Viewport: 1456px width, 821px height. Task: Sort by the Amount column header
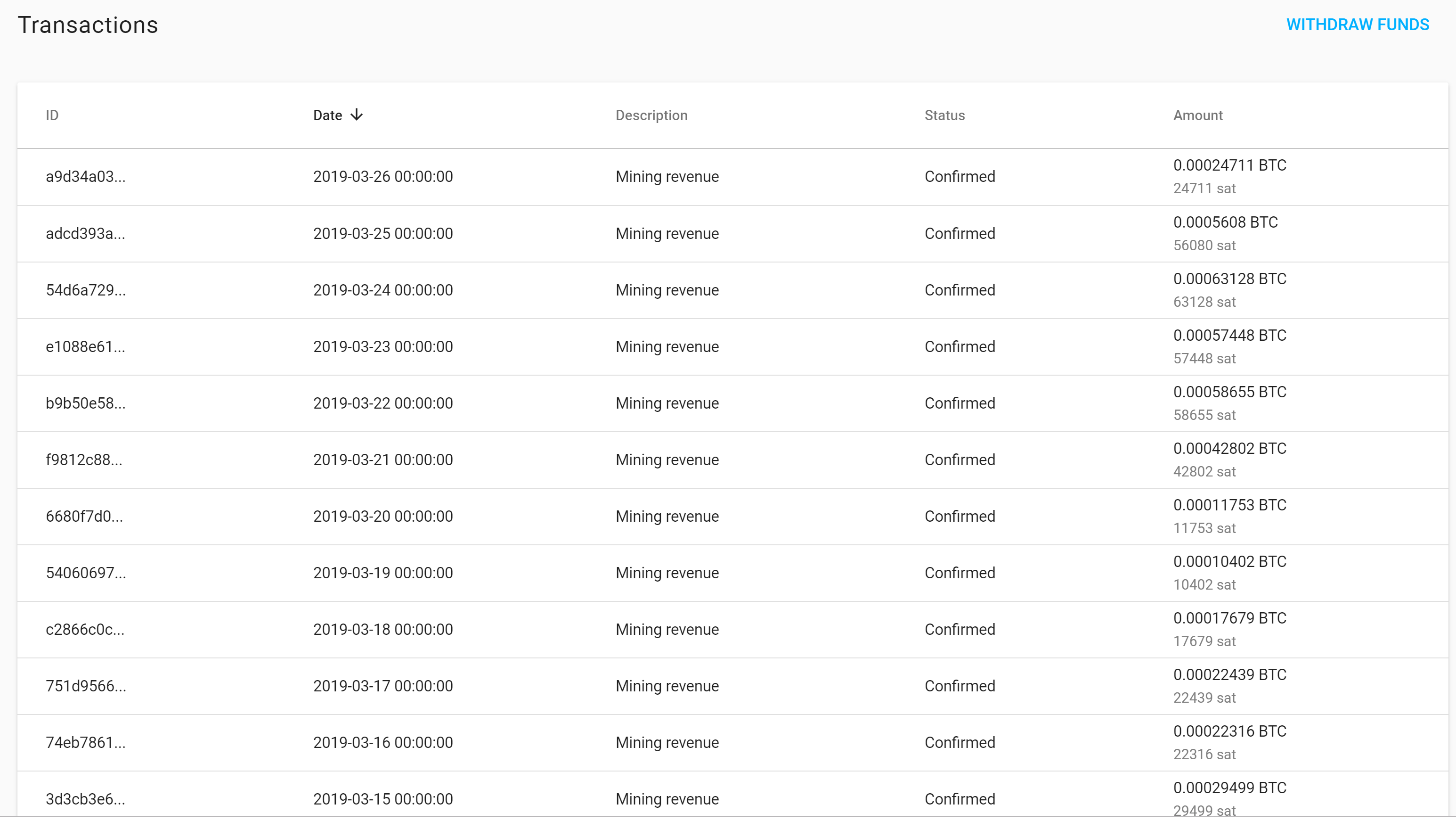[x=1198, y=115]
